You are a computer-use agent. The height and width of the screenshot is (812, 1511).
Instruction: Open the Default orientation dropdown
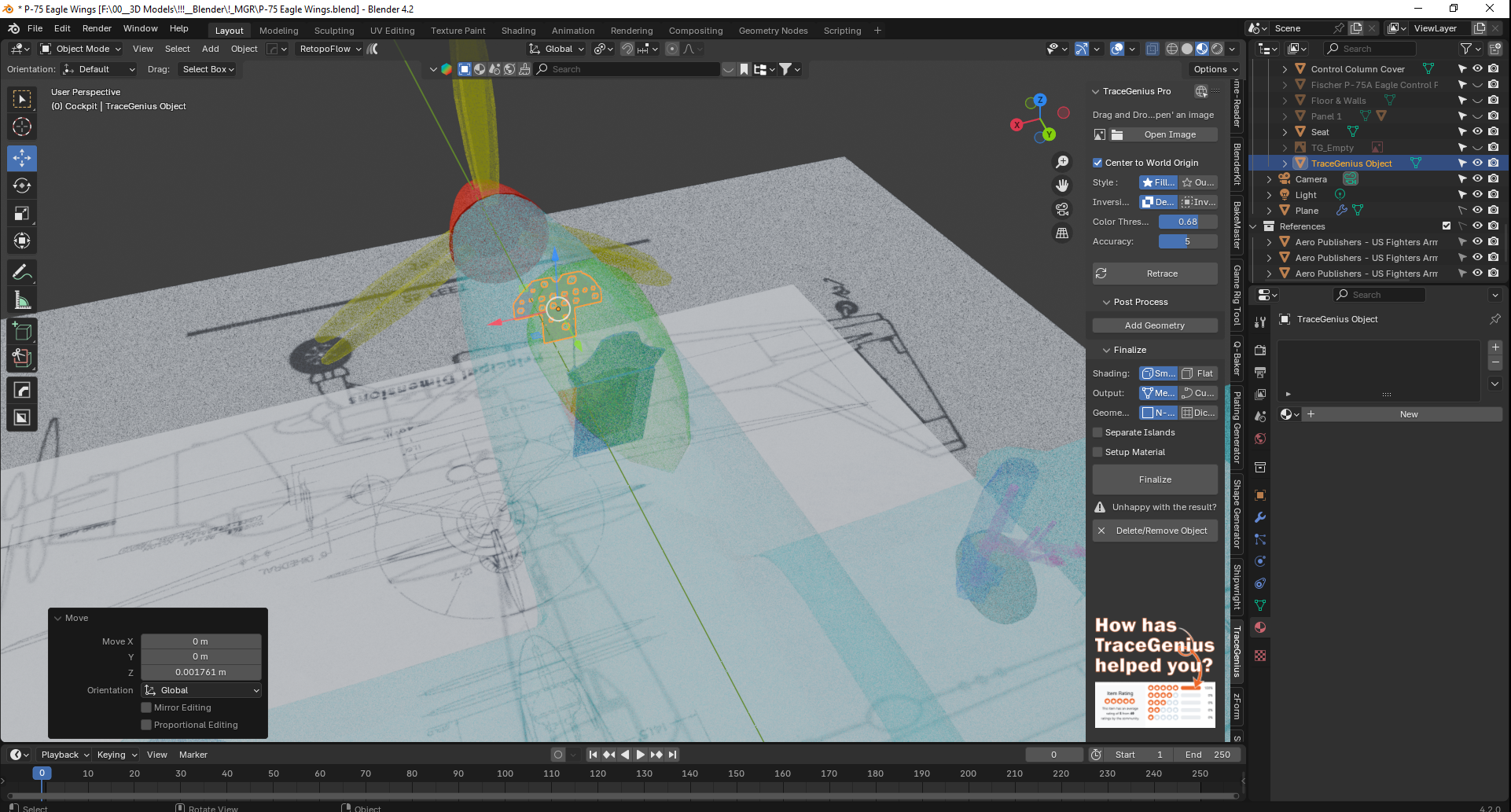[99, 69]
